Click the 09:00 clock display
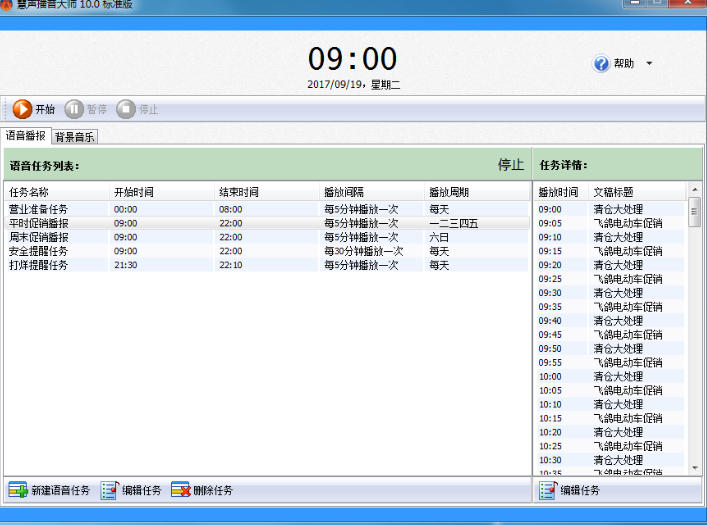 click(353, 59)
